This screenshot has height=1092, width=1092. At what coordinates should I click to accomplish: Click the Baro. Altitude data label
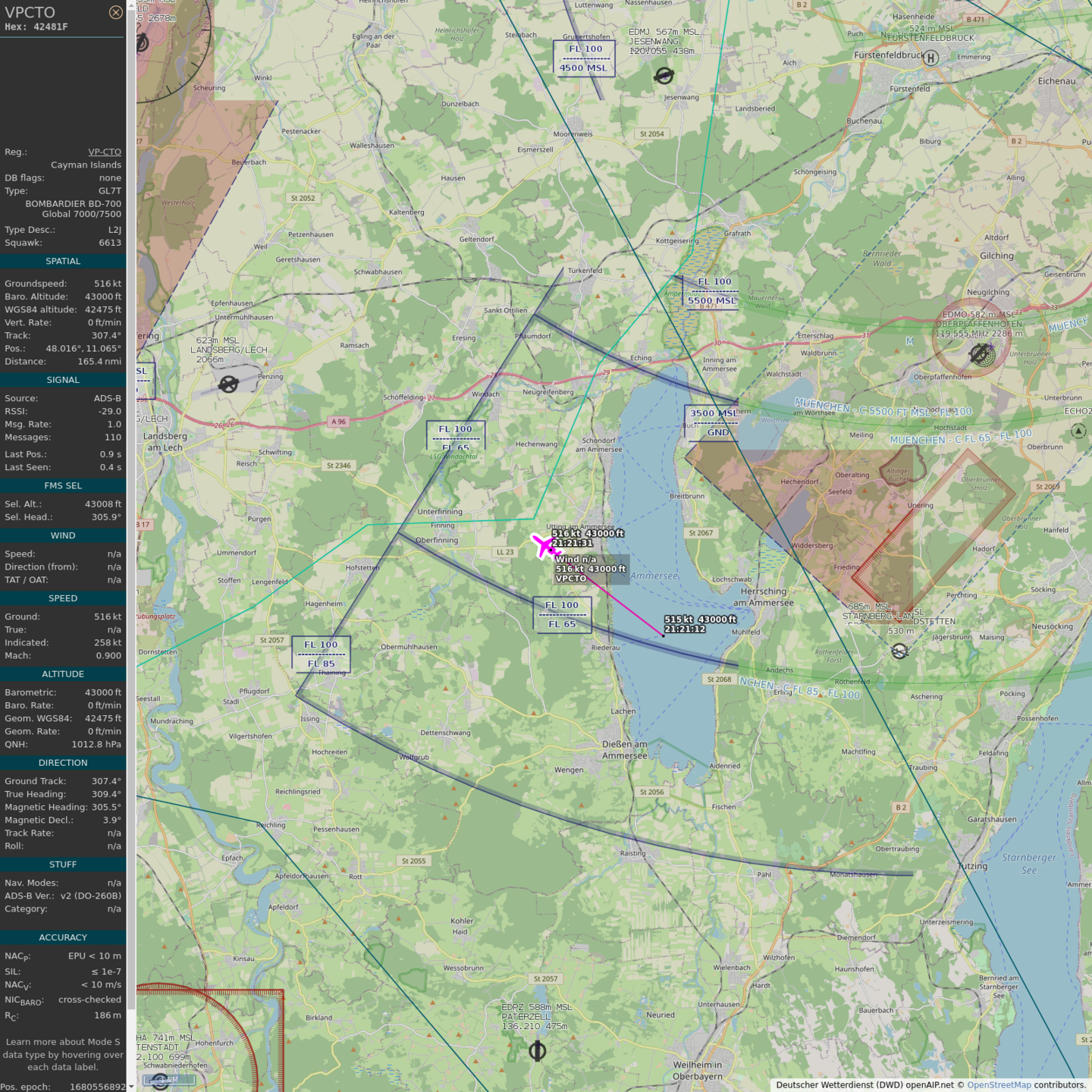click(36, 297)
